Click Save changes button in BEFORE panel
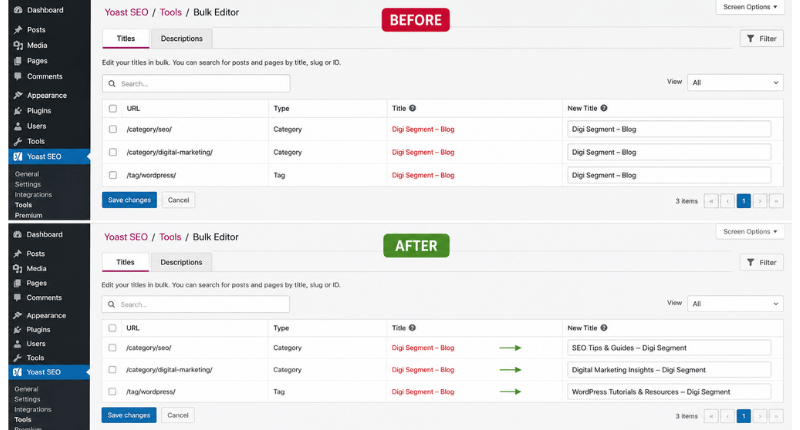The image size is (800, 430). [x=129, y=200]
